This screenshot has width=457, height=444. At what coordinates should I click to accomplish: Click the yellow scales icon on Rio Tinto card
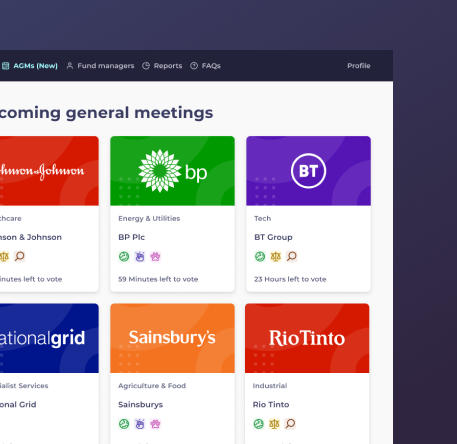point(274,424)
